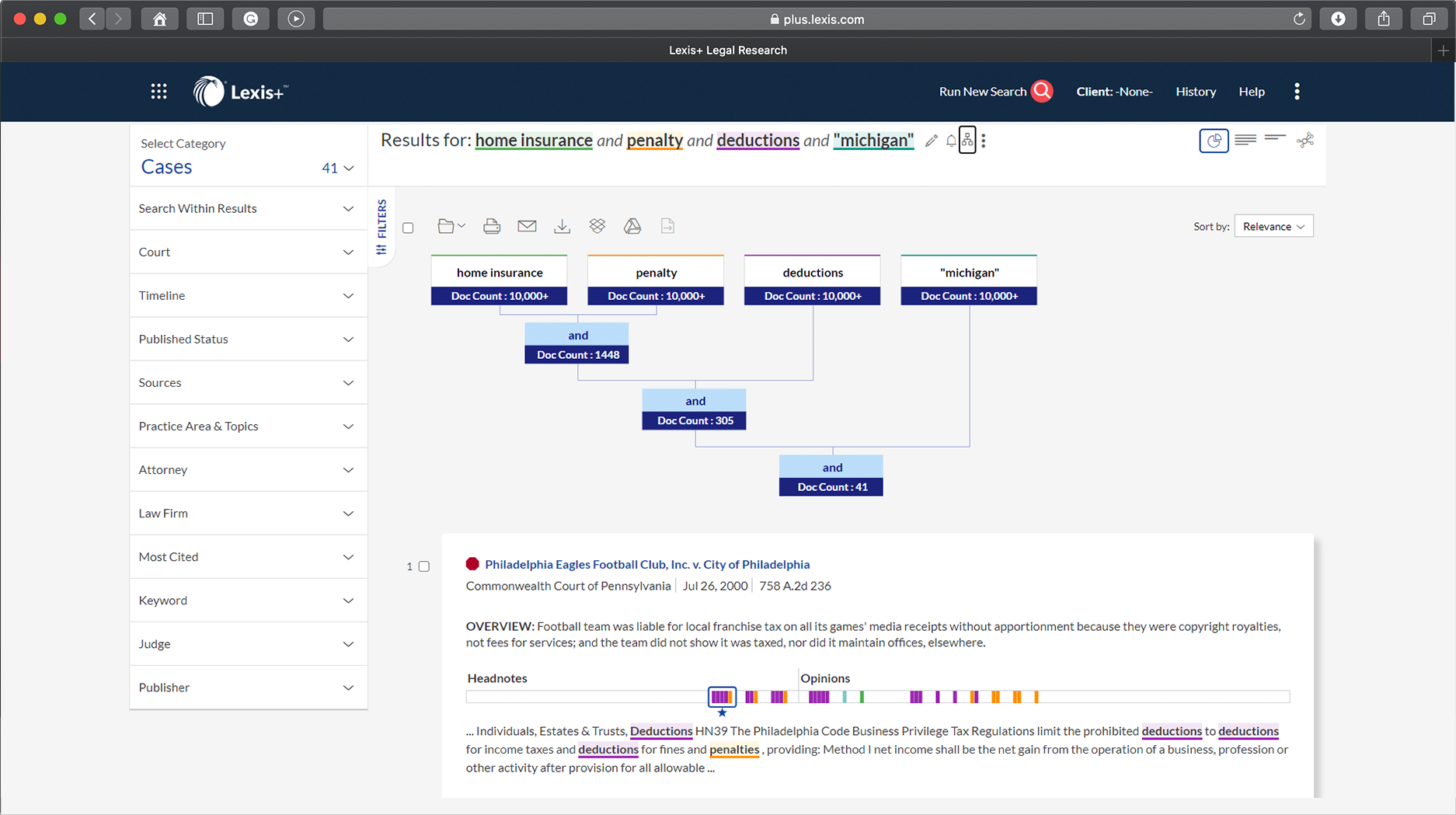The height and width of the screenshot is (815, 1456).
Task: Create an alert with bell icon
Action: coord(950,141)
